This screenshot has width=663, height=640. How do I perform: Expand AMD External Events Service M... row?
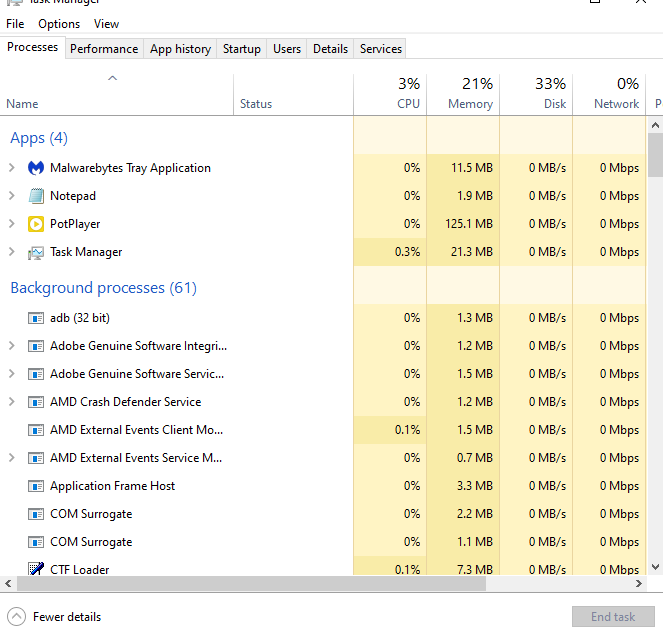point(12,458)
